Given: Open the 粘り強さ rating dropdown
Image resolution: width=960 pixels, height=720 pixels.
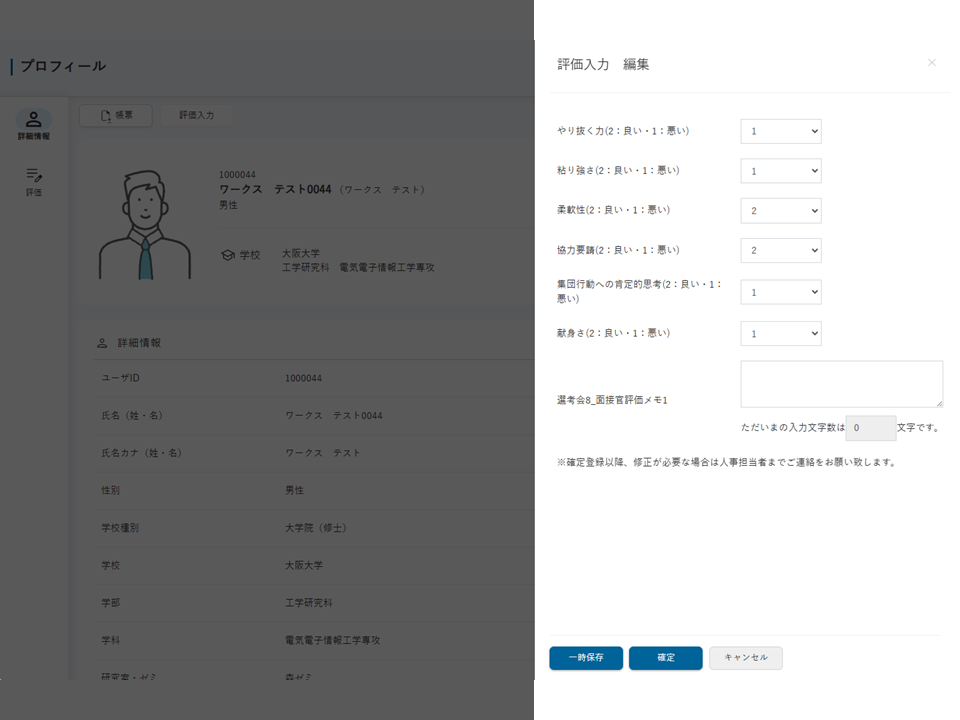Looking at the screenshot, I should pos(780,170).
